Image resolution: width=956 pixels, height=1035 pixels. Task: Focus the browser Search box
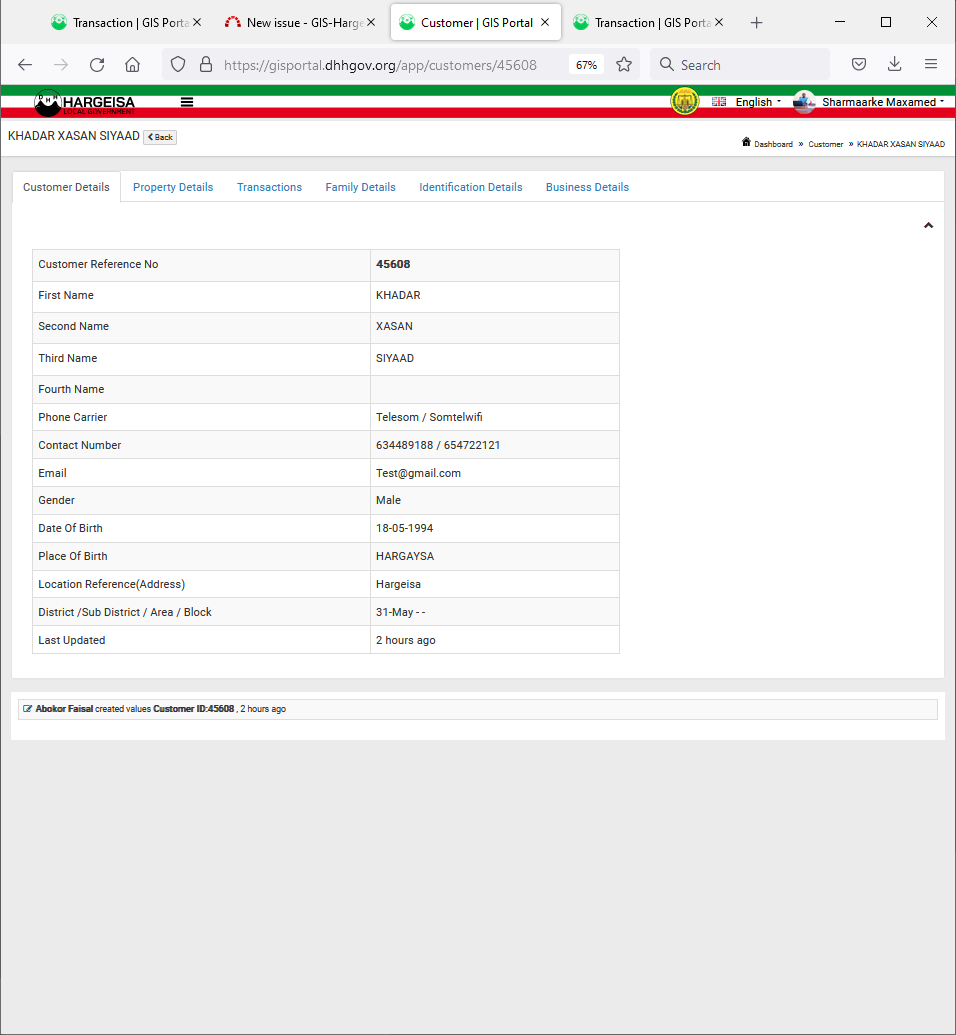739,65
